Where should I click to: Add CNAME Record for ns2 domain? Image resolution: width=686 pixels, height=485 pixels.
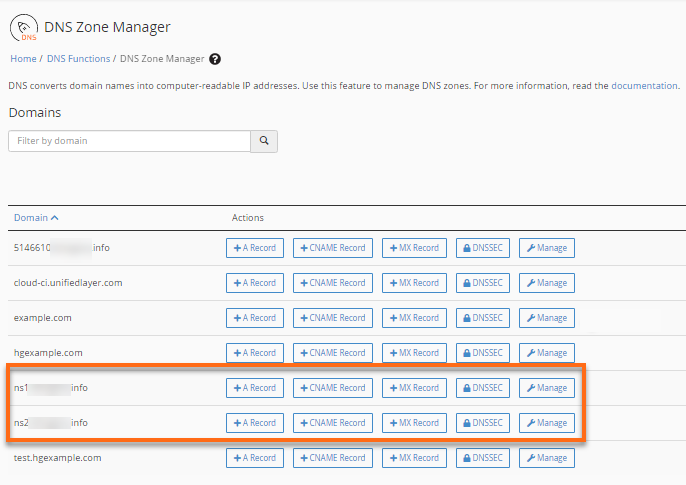pos(333,423)
